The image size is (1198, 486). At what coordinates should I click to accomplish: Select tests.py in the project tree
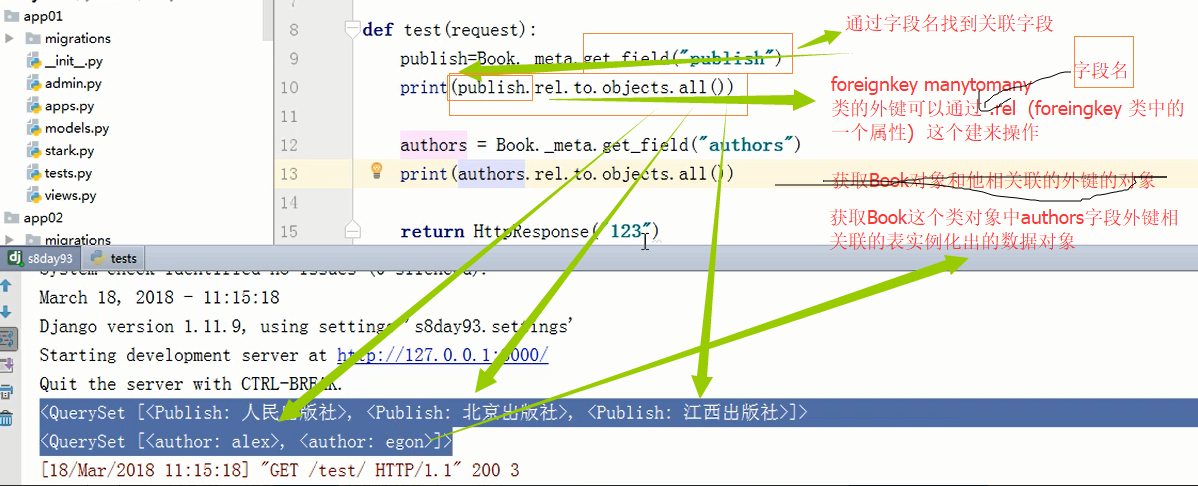[60, 173]
